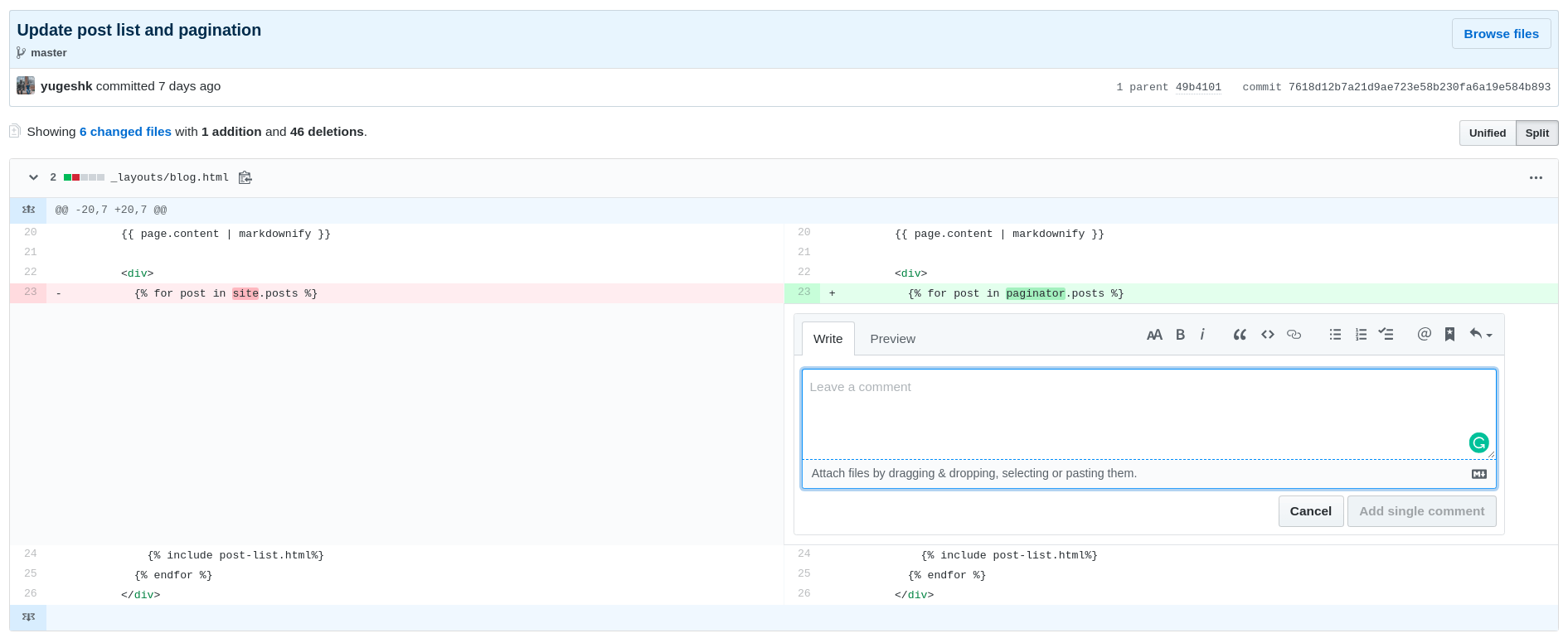Click the commit hash 7618d12b7a21d9ae...
Viewport: 1568px width, 638px height.
coord(1419,87)
